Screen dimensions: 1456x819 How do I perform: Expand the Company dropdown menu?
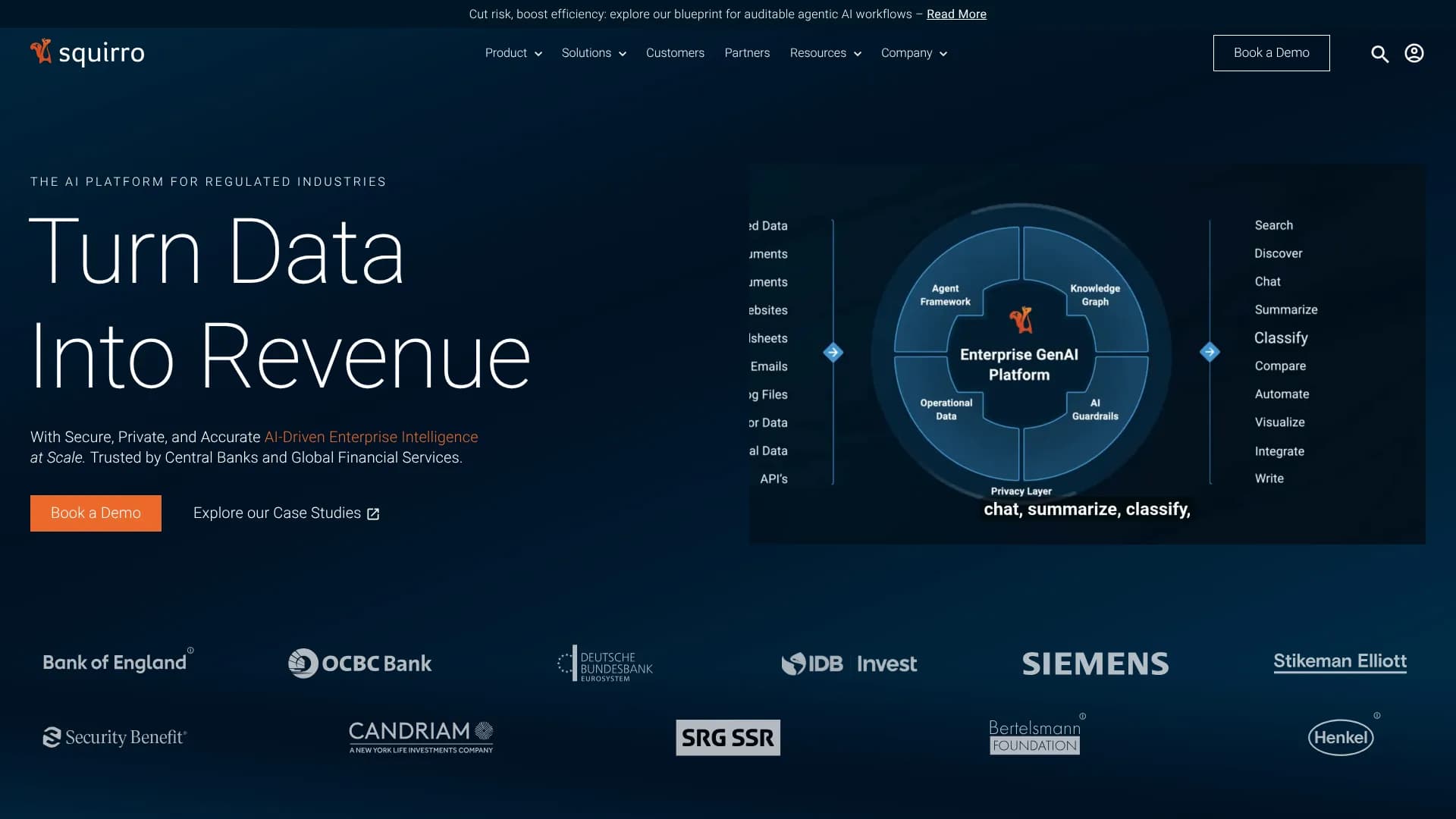point(914,53)
